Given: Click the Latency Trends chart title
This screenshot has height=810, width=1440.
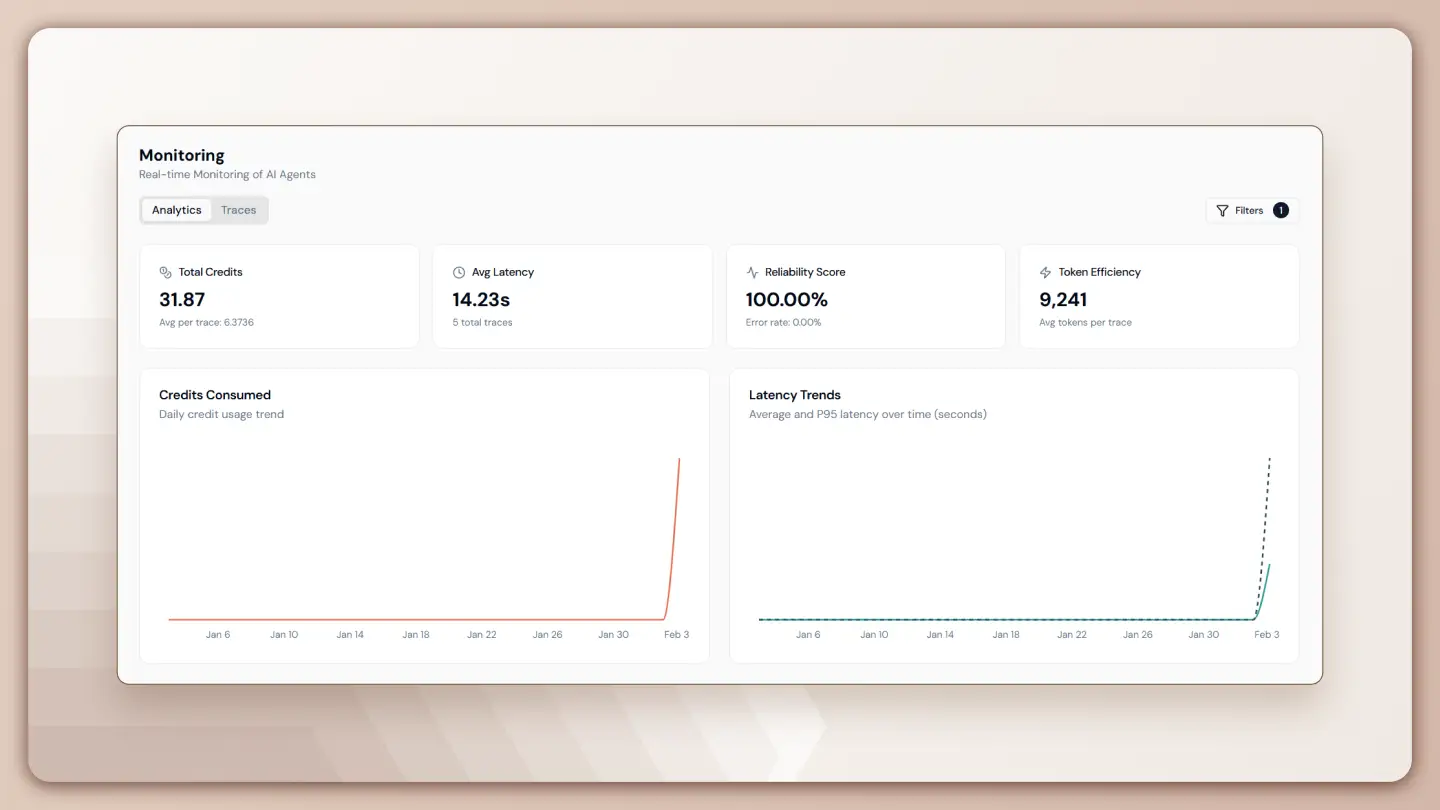Looking at the screenshot, I should pos(795,395).
